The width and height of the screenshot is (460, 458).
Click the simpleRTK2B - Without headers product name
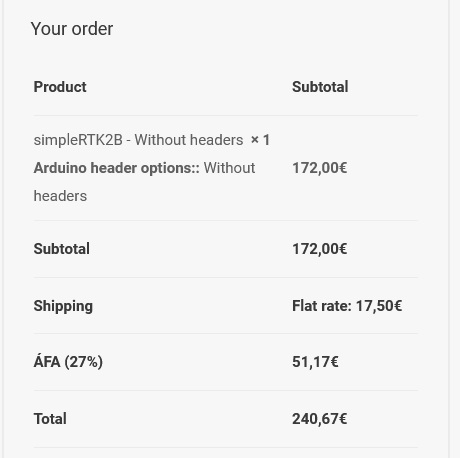pos(138,140)
